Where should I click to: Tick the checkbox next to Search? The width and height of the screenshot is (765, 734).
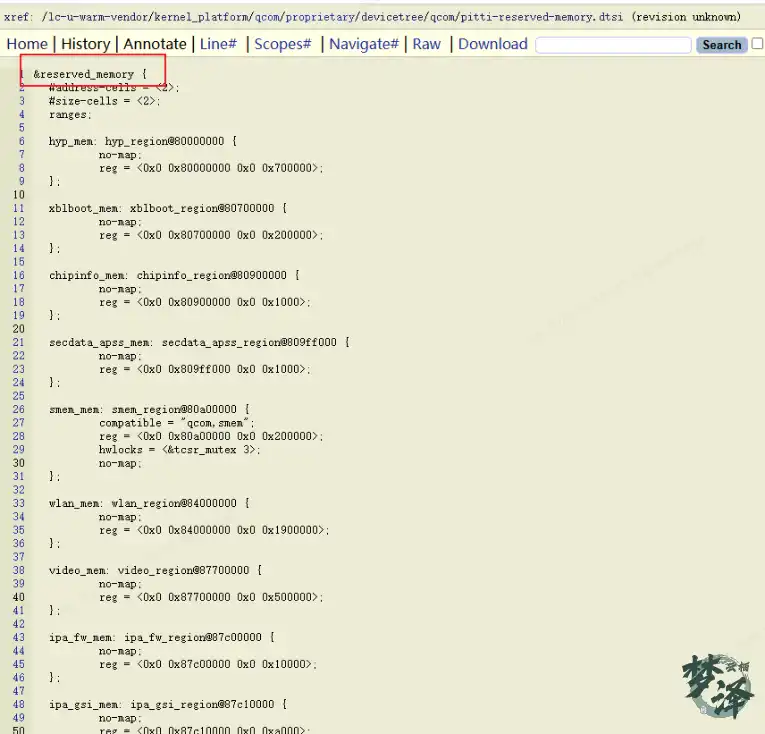[758, 43]
